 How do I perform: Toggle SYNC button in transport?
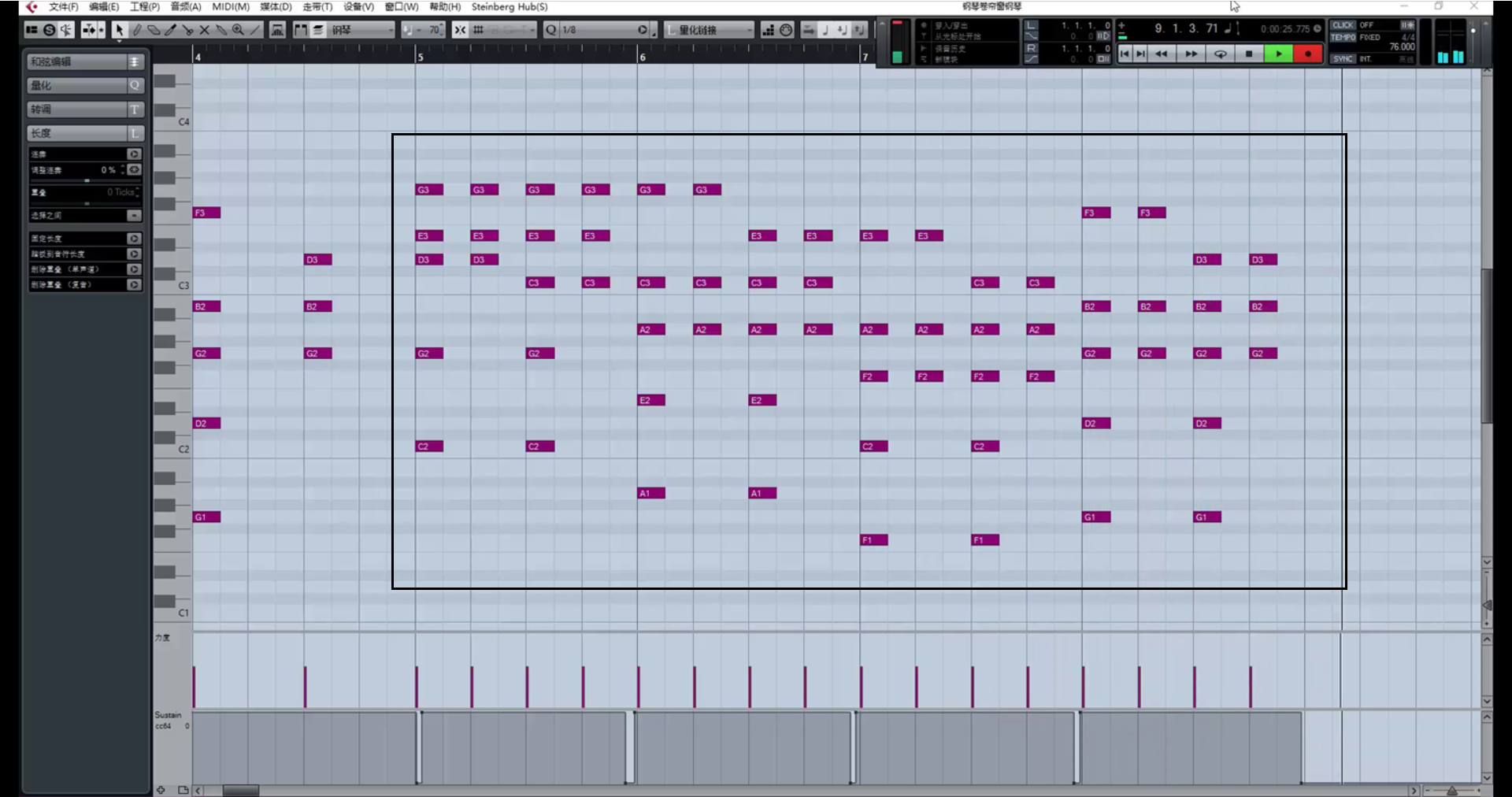pos(1343,58)
